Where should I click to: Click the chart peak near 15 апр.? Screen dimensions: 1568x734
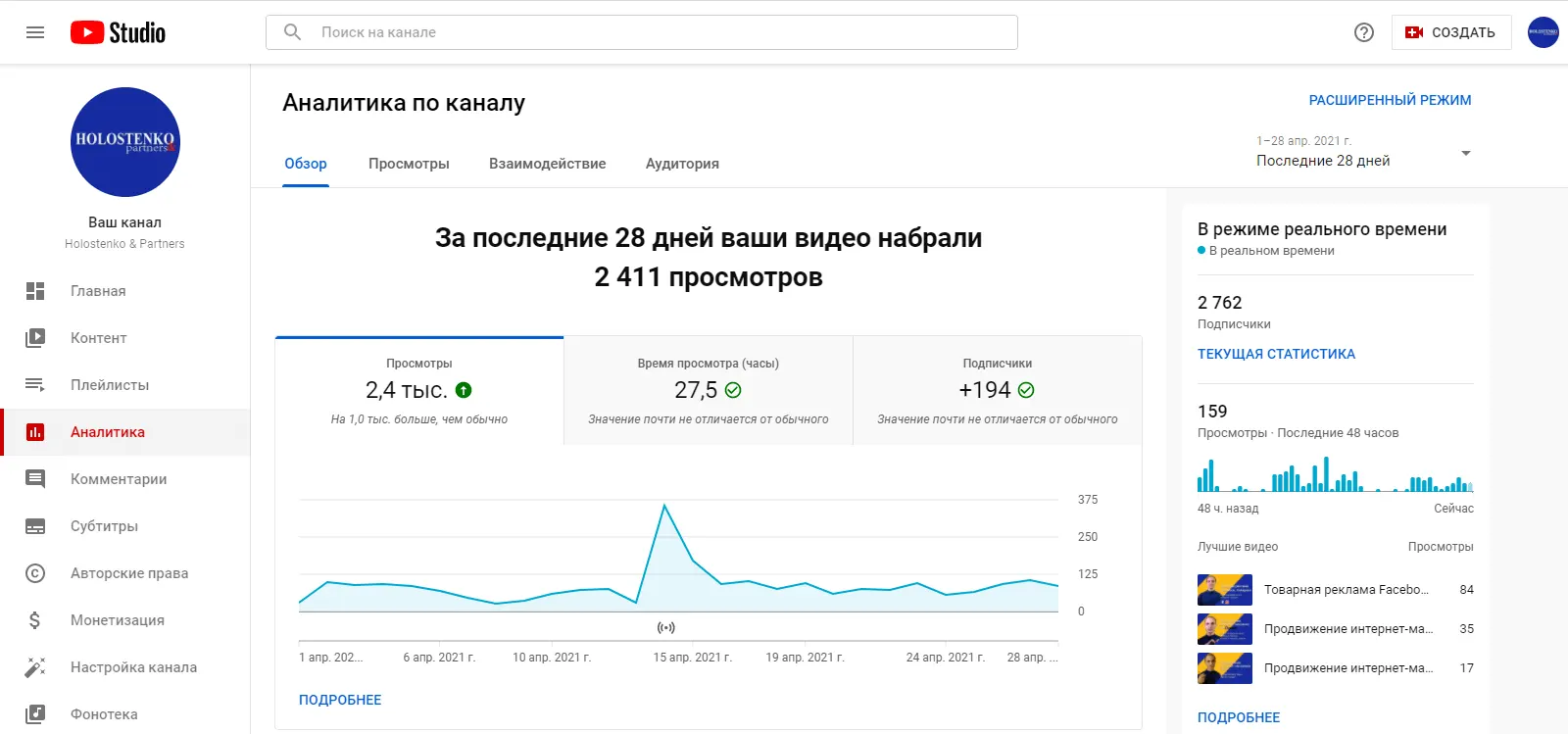664,506
